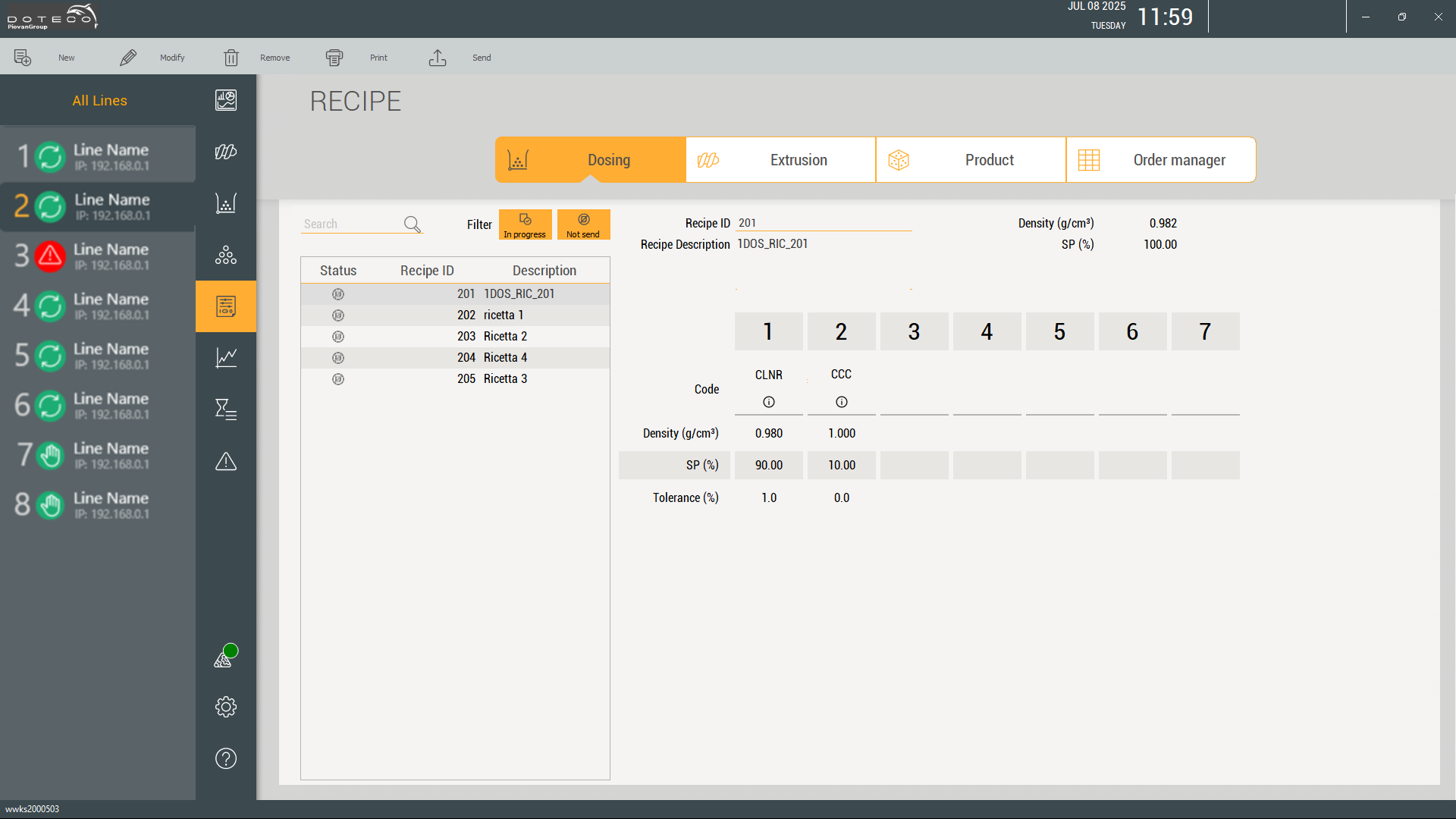Open the help question mark icon
Image resolution: width=1456 pixels, height=819 pixels.
click(226, 758)
